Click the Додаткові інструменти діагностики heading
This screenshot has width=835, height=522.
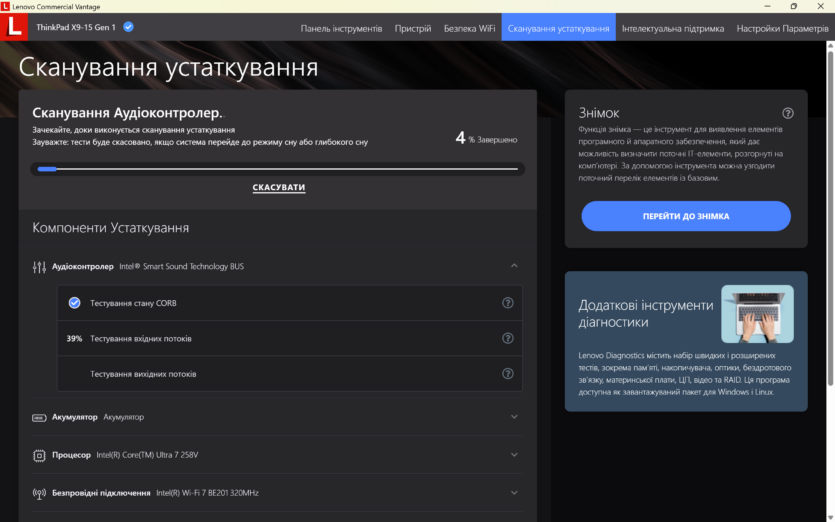(645, 313)
